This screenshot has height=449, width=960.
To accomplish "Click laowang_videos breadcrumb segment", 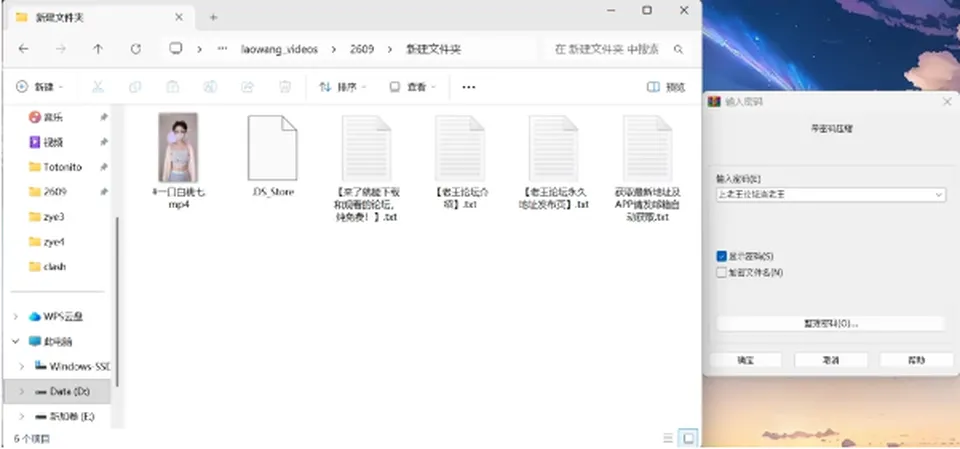I will [279, 50].
